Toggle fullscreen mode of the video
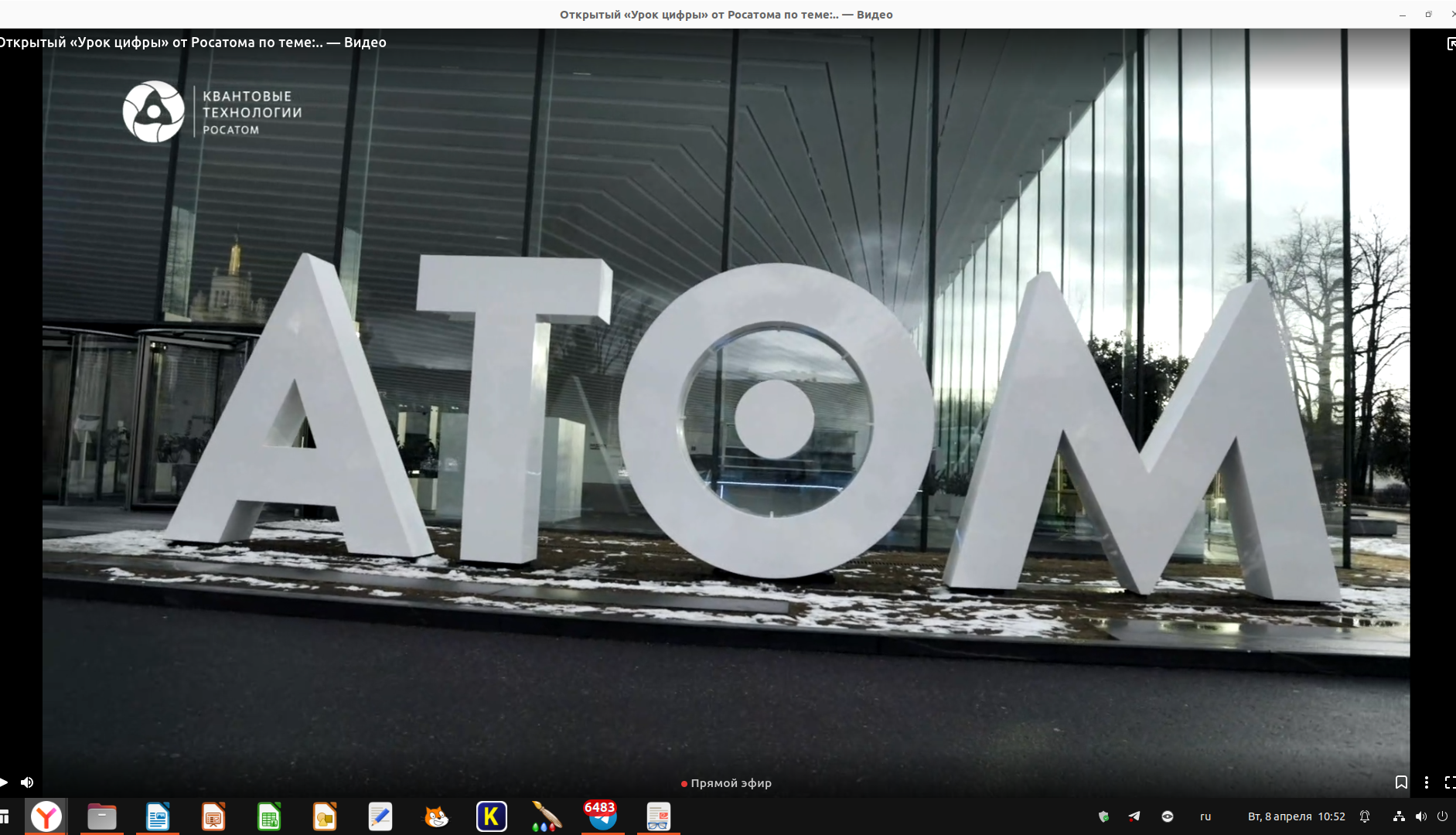Screen dimensions: 1456x835 (x=1450, y=782)
